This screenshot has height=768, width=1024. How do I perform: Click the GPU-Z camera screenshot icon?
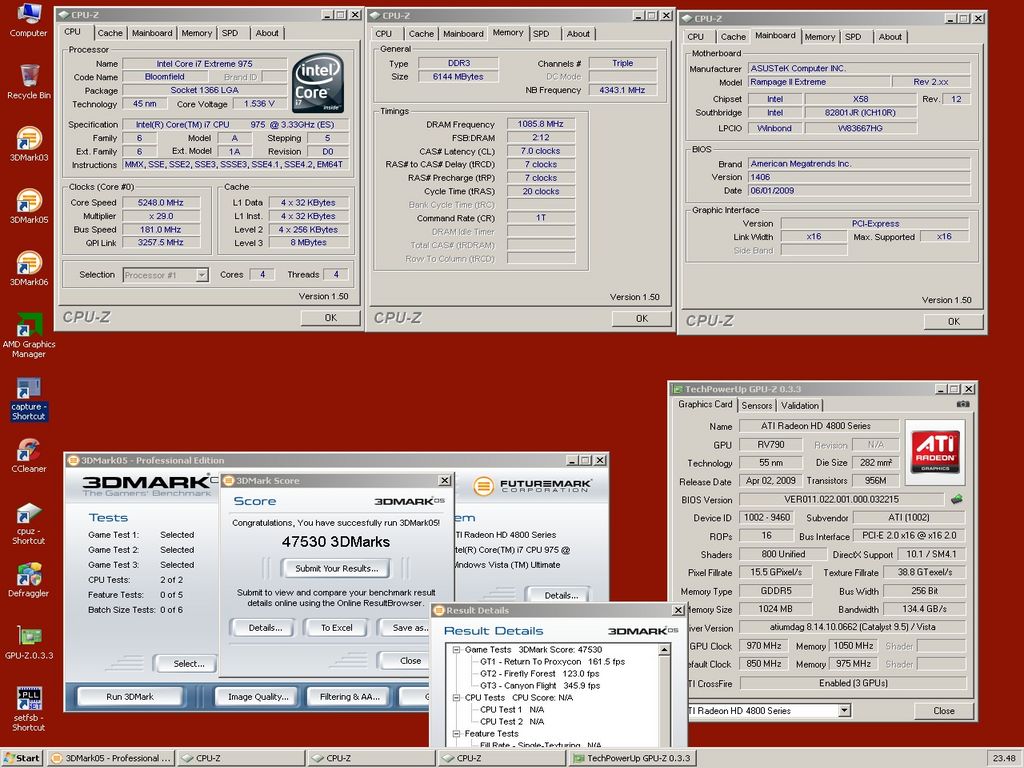click(x=963, y=404)
